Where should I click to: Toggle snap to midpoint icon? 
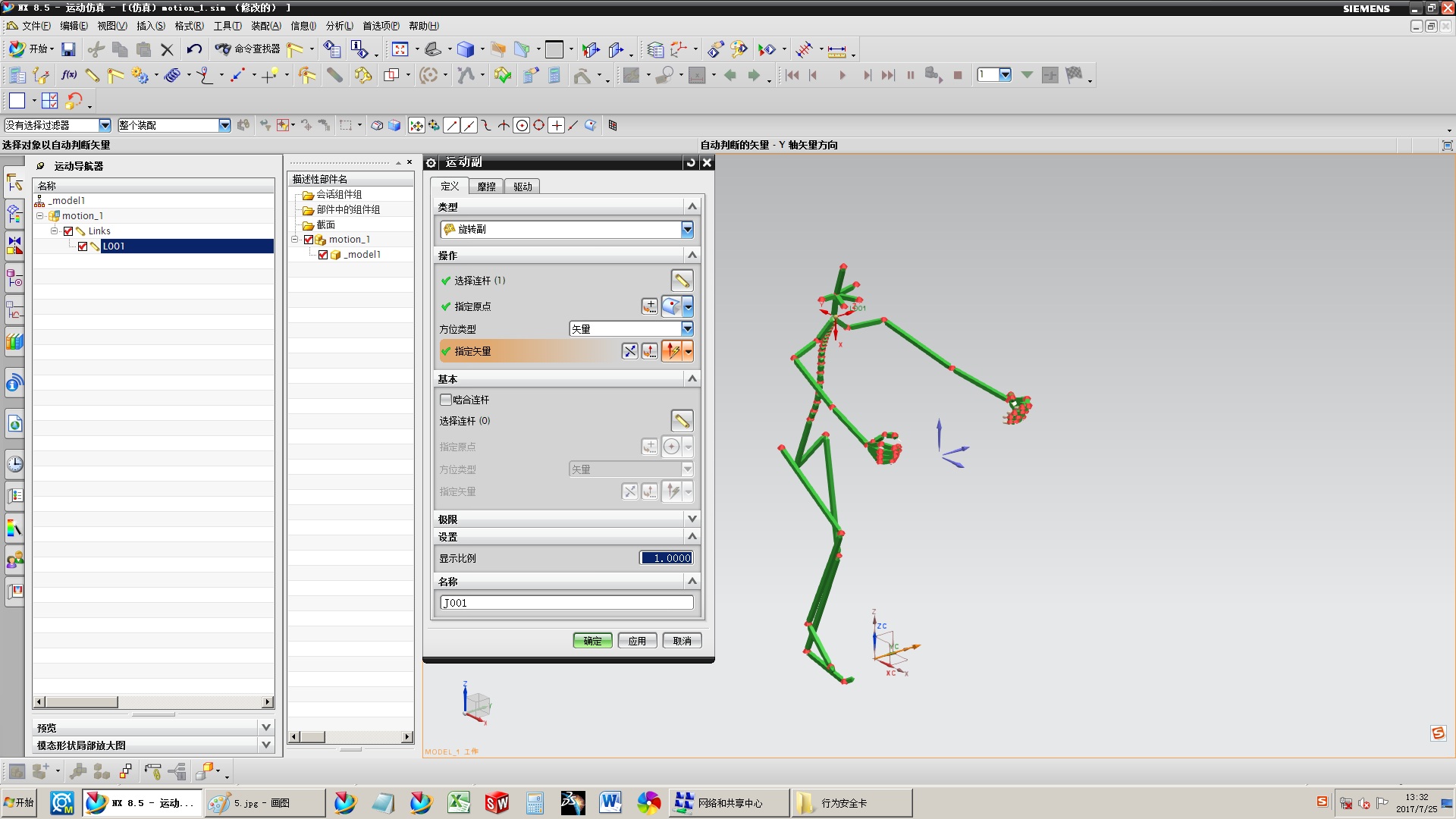tap(469, 126)
